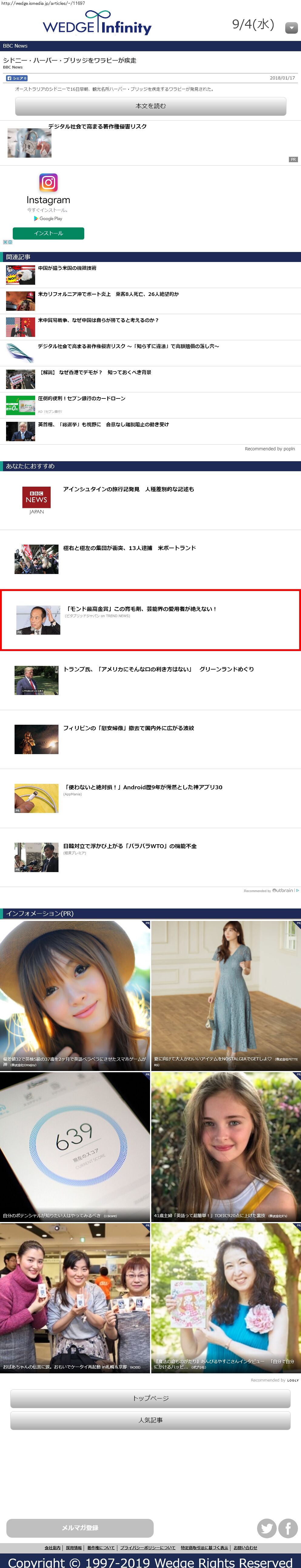Click the Facebook icon in footer
The width and height of the screenshot is (301, 1568).
[x=288, y=1528]
